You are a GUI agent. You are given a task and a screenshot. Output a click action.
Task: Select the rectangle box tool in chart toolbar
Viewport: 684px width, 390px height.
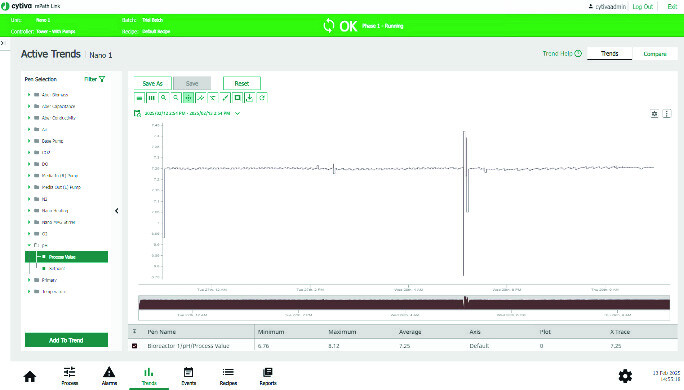[237, 98]
